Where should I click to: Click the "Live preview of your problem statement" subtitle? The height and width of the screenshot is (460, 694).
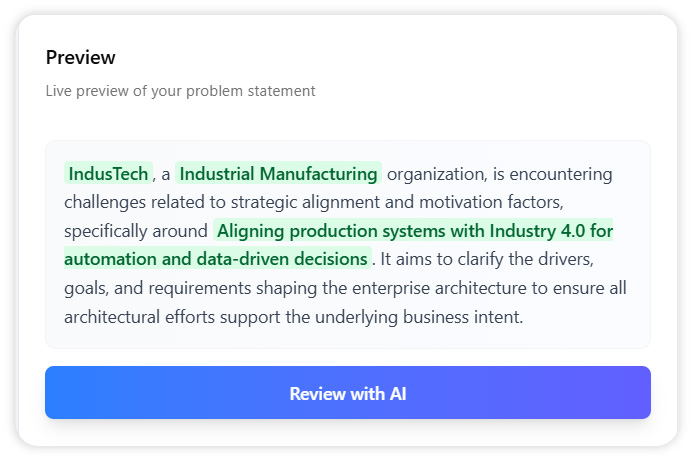tap(180, 91)
